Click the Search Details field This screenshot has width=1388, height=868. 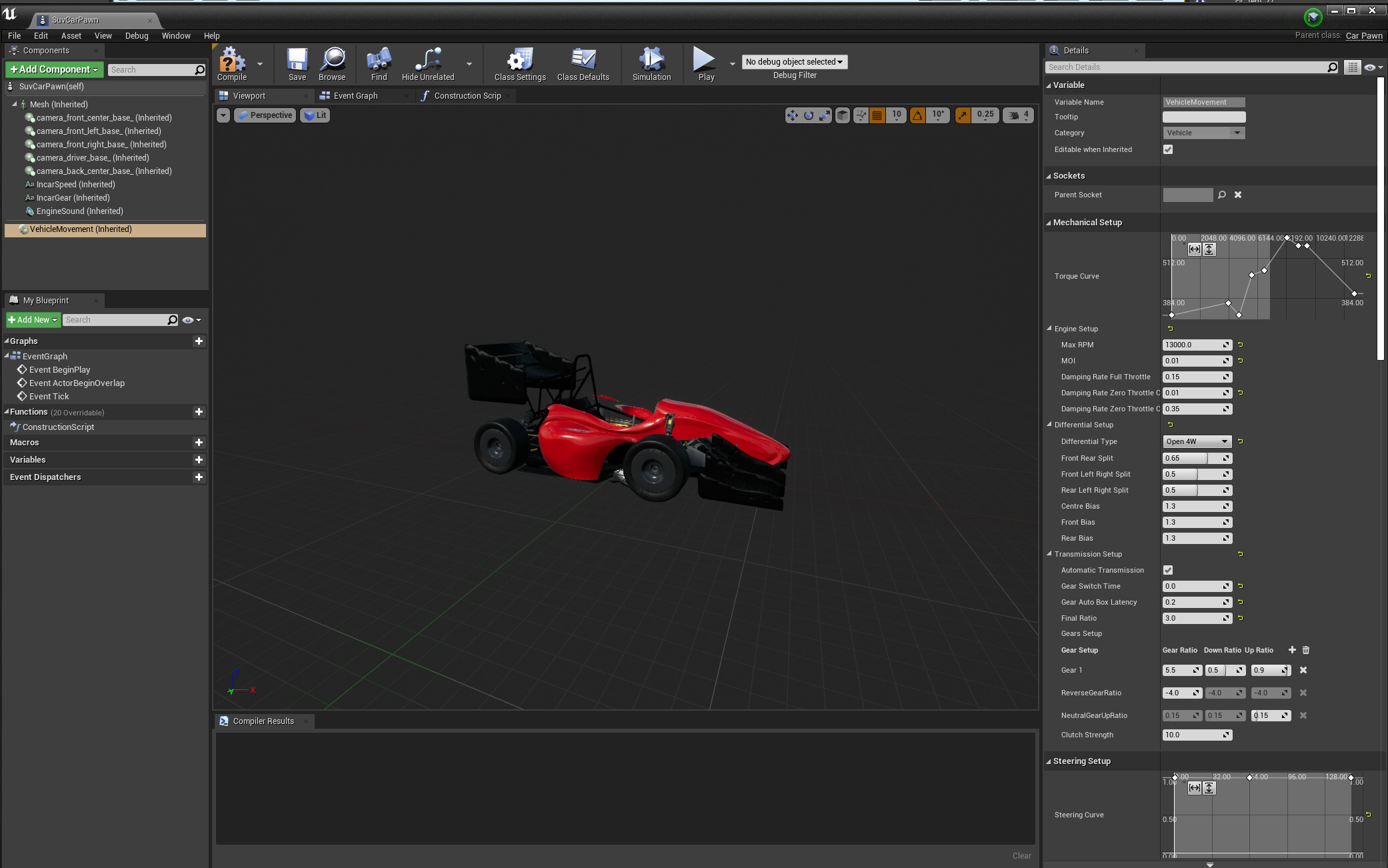pos(1192,67)
